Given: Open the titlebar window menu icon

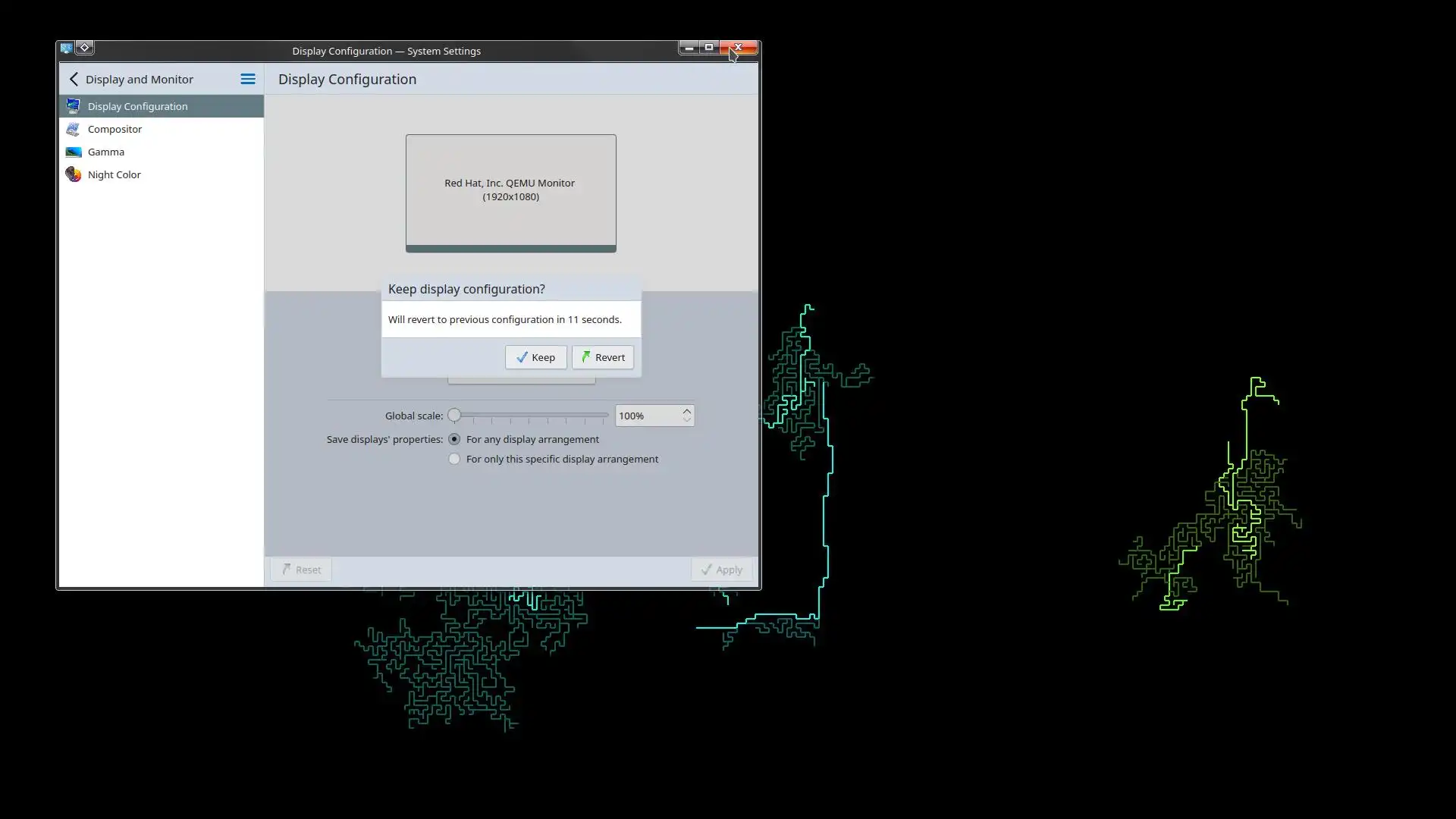Looking at the screenshot, I should [67, 48].
